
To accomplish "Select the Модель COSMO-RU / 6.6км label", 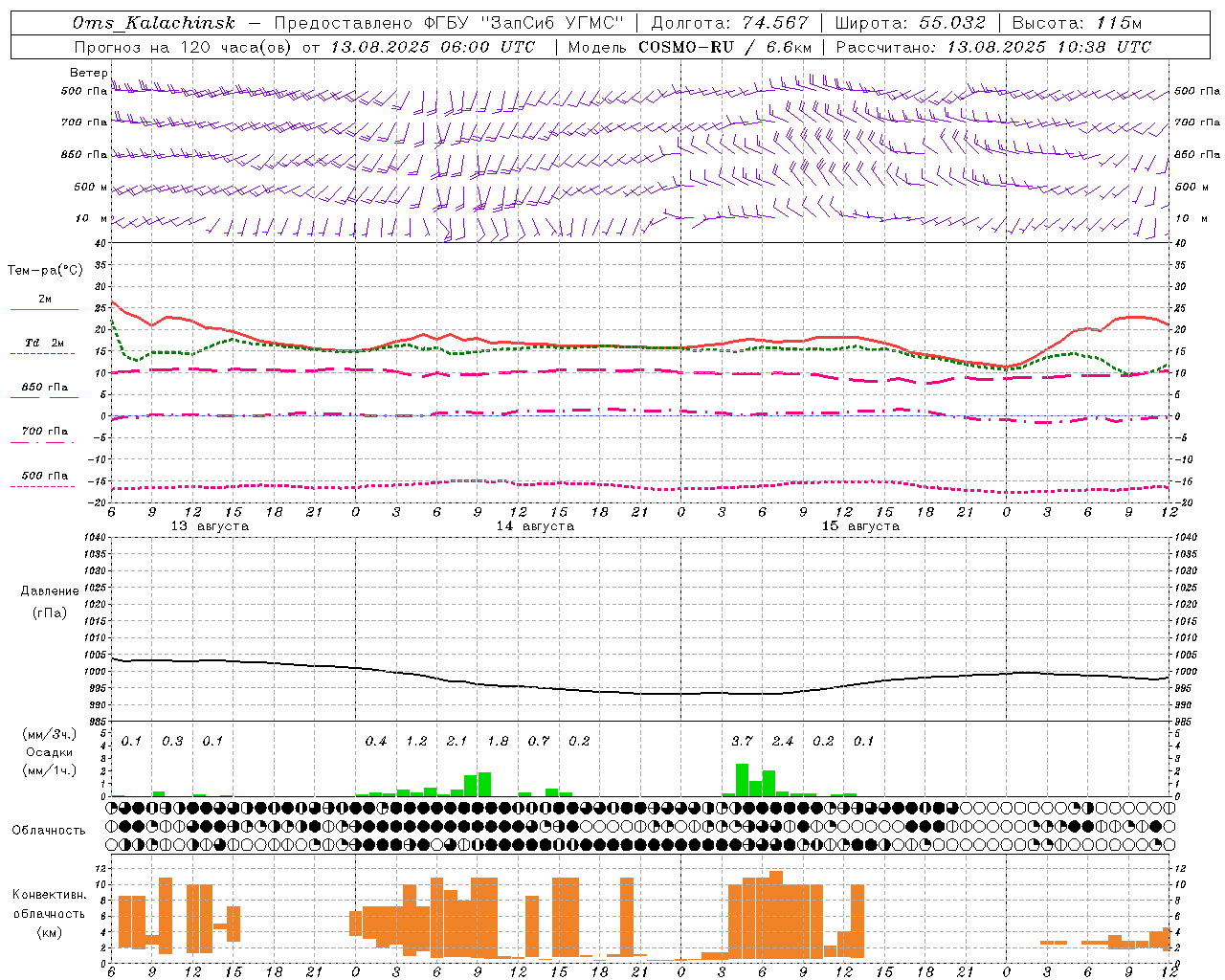I will 690,47.
